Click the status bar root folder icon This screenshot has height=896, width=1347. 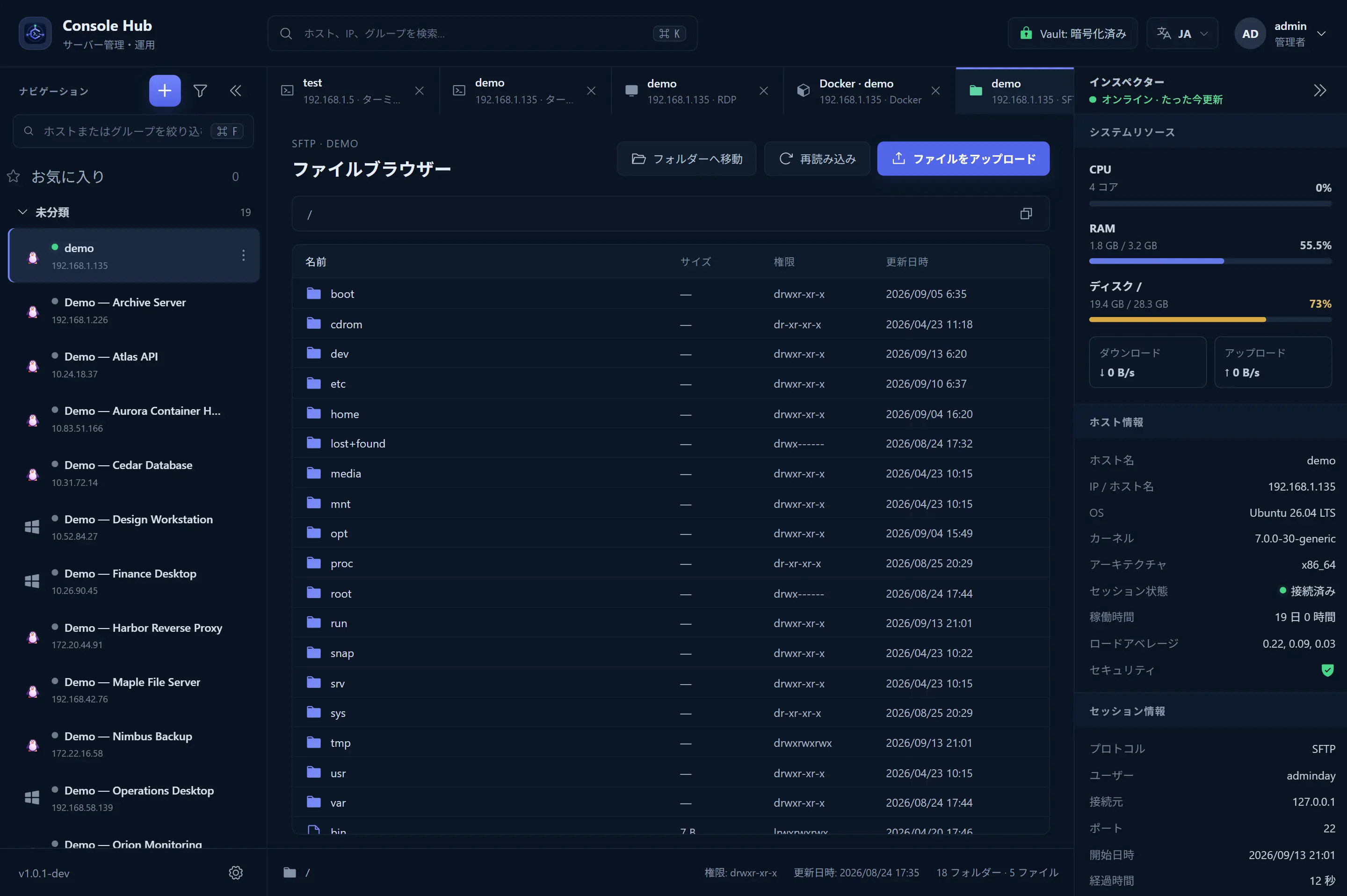(x=290, y=873)
